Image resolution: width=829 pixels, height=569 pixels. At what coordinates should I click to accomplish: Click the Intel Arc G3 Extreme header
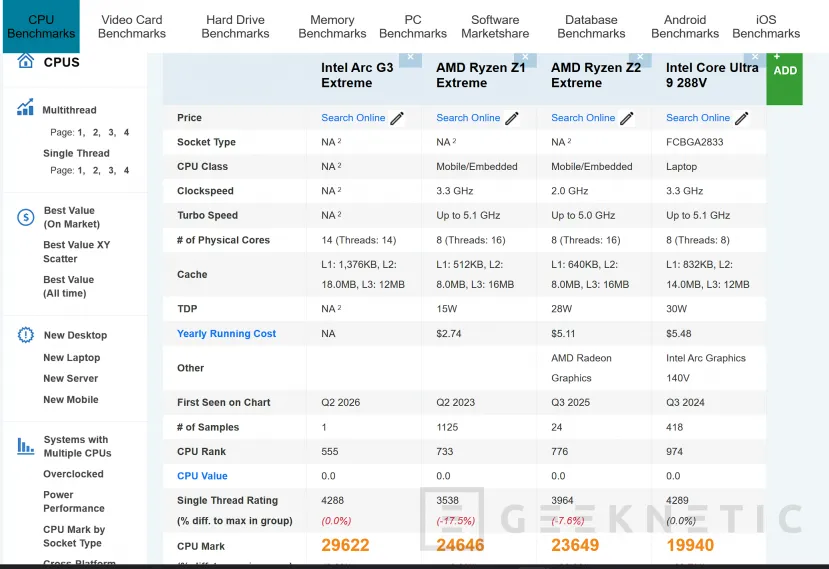(x=357, y=75)
